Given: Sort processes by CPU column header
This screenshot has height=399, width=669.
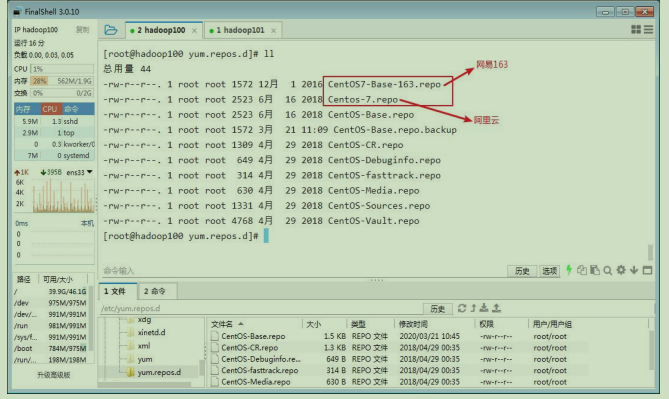Looking at the screenshot, I should click(51, 109).
